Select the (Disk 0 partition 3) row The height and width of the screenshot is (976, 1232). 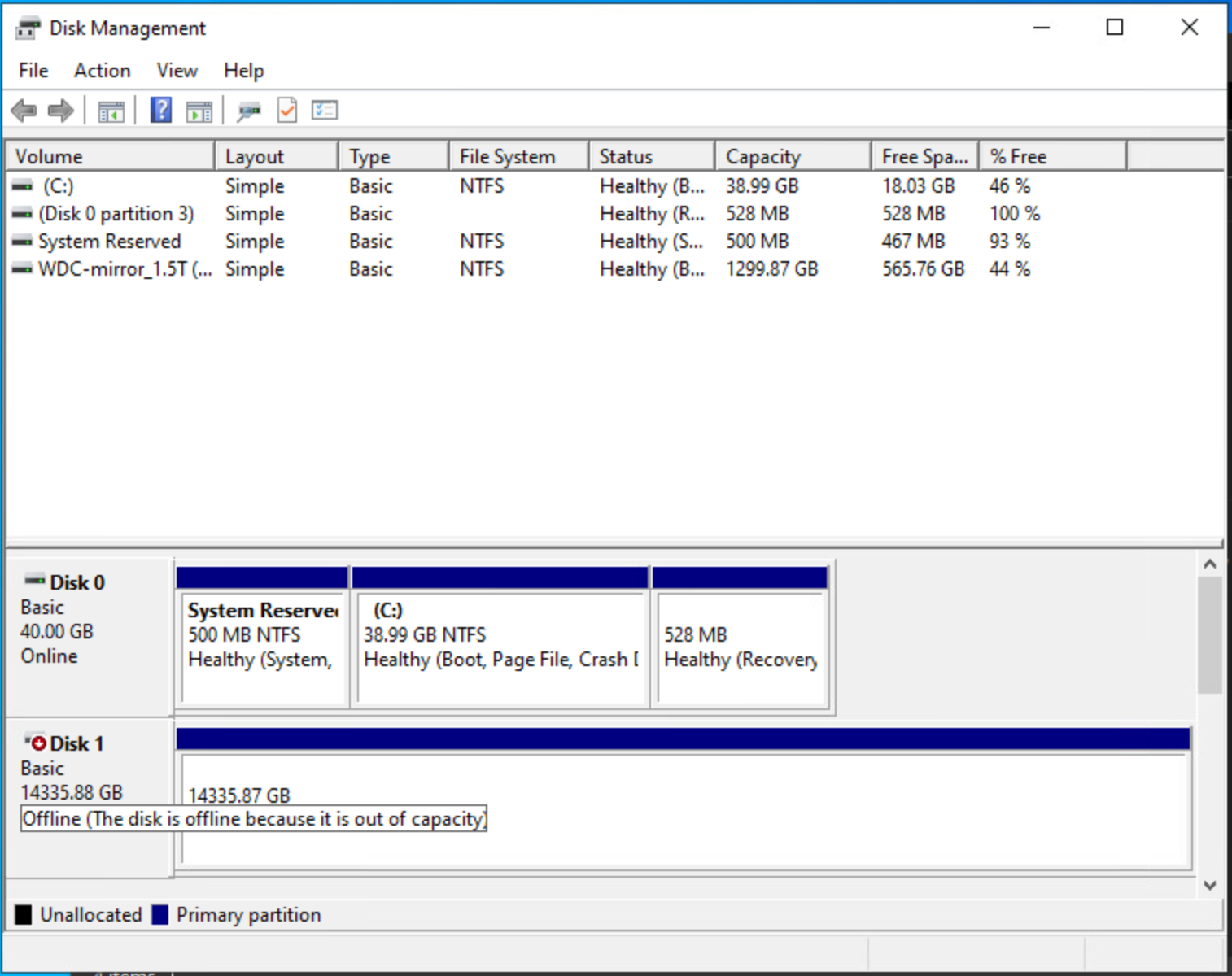[614, 214]
